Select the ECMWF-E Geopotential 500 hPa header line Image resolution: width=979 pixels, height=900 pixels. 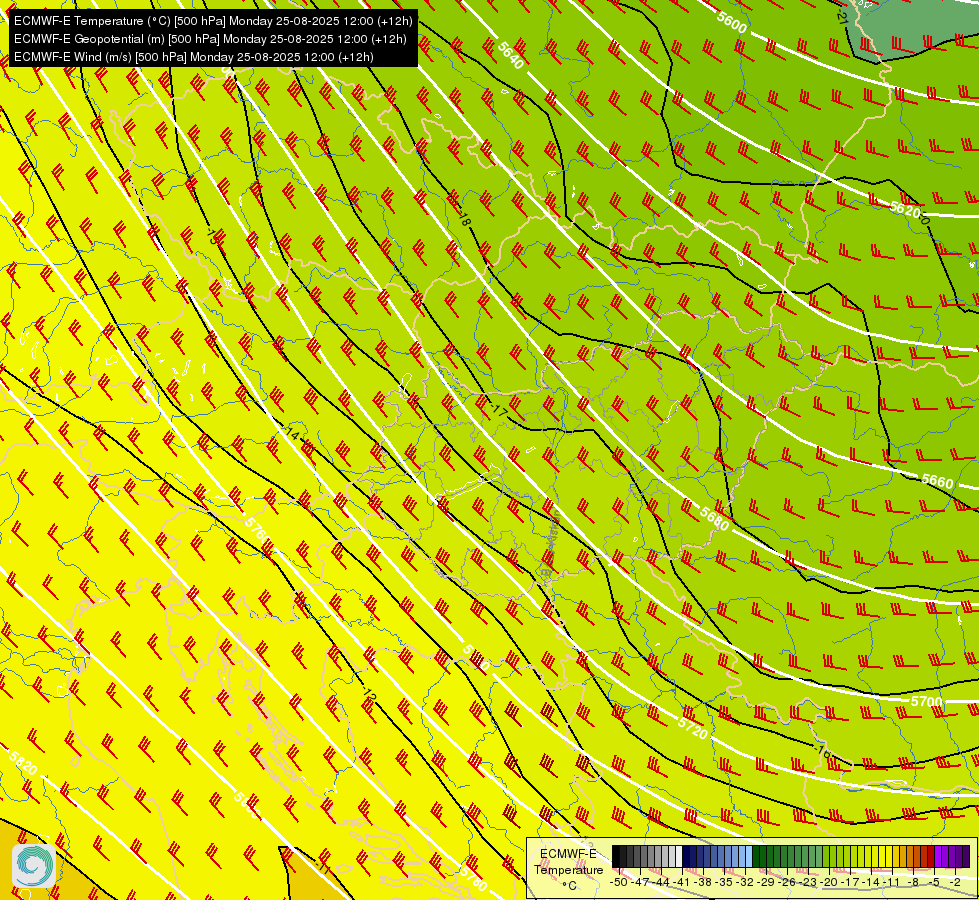(x=210, y=39)
